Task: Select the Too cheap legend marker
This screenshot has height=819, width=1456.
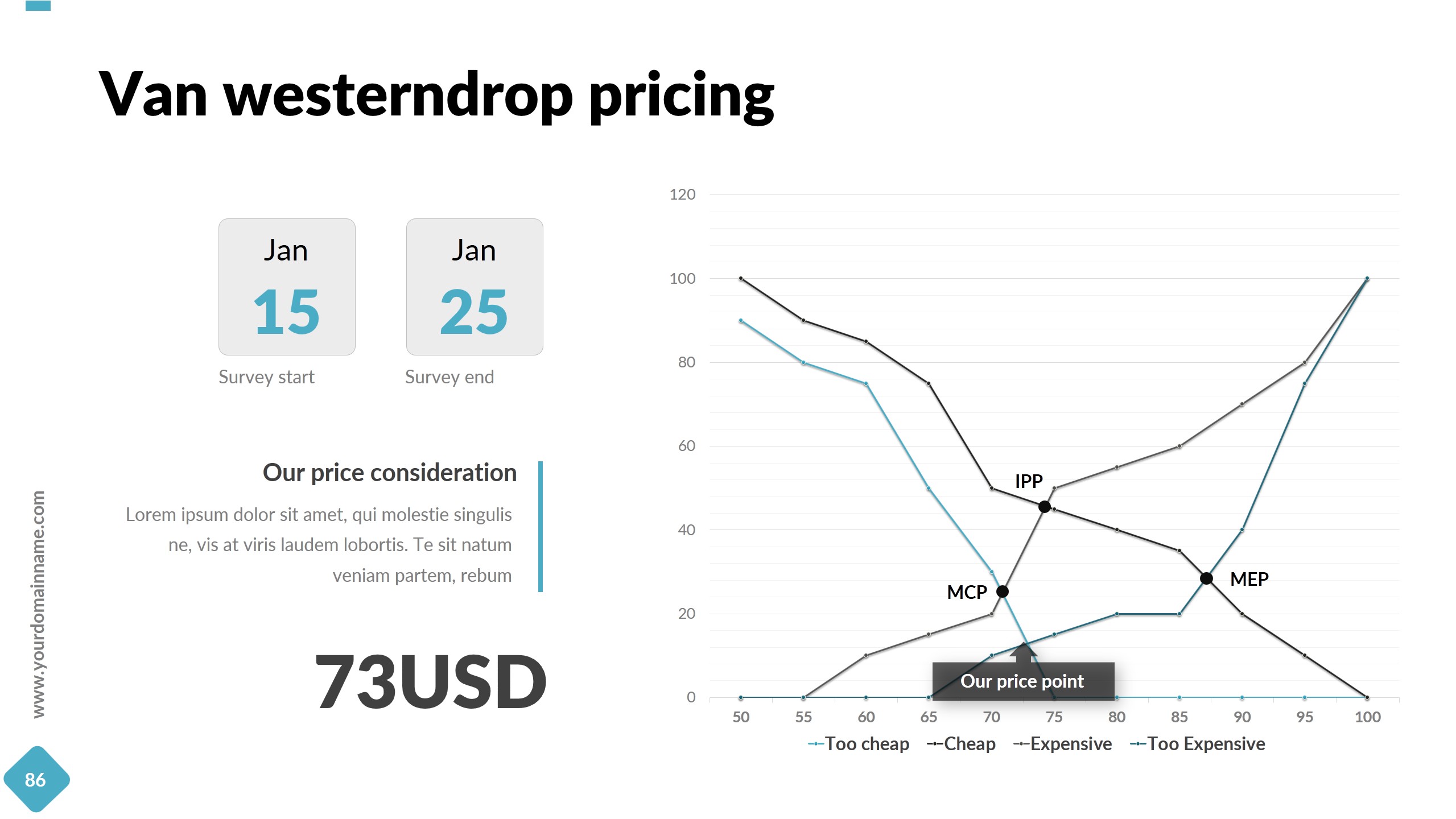Action: 816,744
